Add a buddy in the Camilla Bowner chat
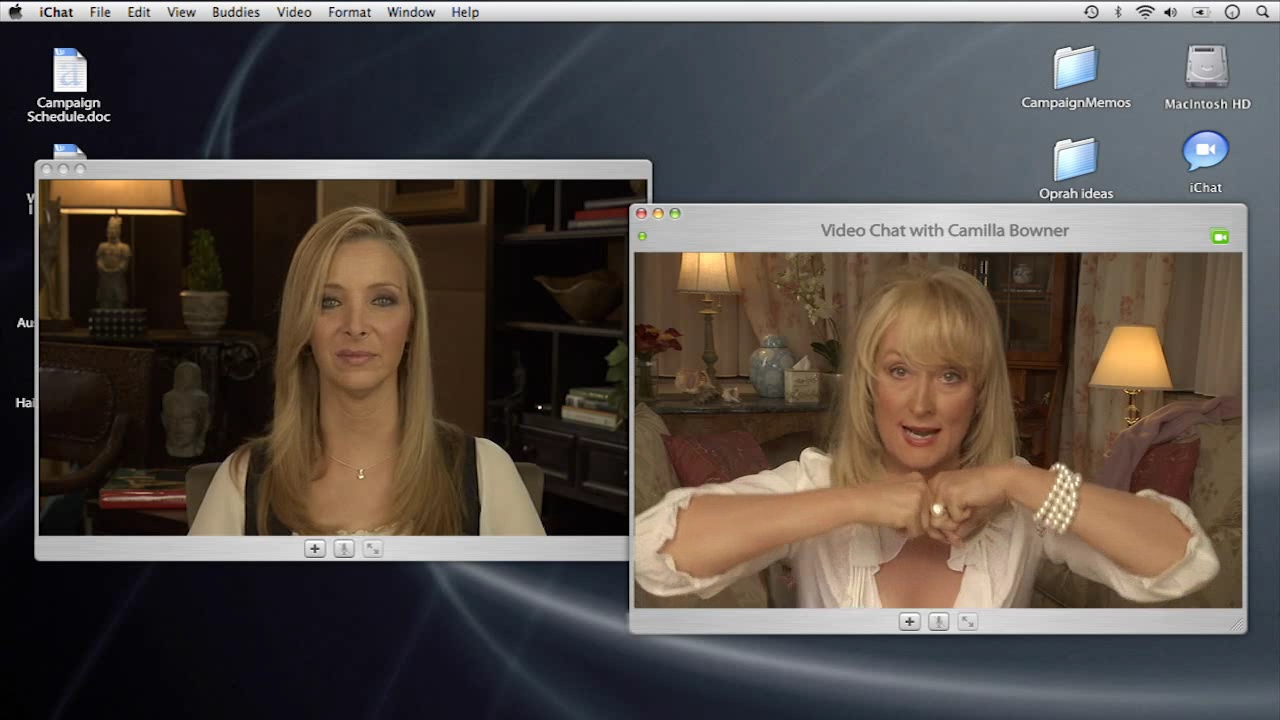The height and width of the screenshot is (720, 1280). 909,622
